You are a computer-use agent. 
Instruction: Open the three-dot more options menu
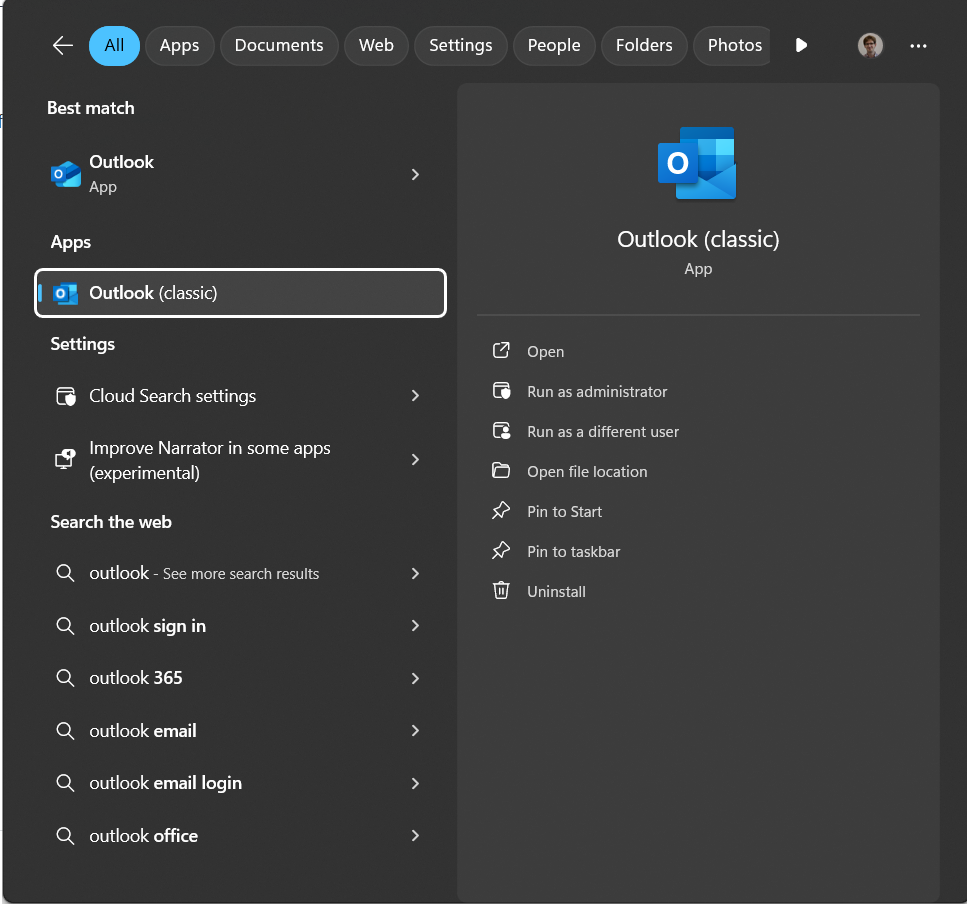[x=918, y=46]
